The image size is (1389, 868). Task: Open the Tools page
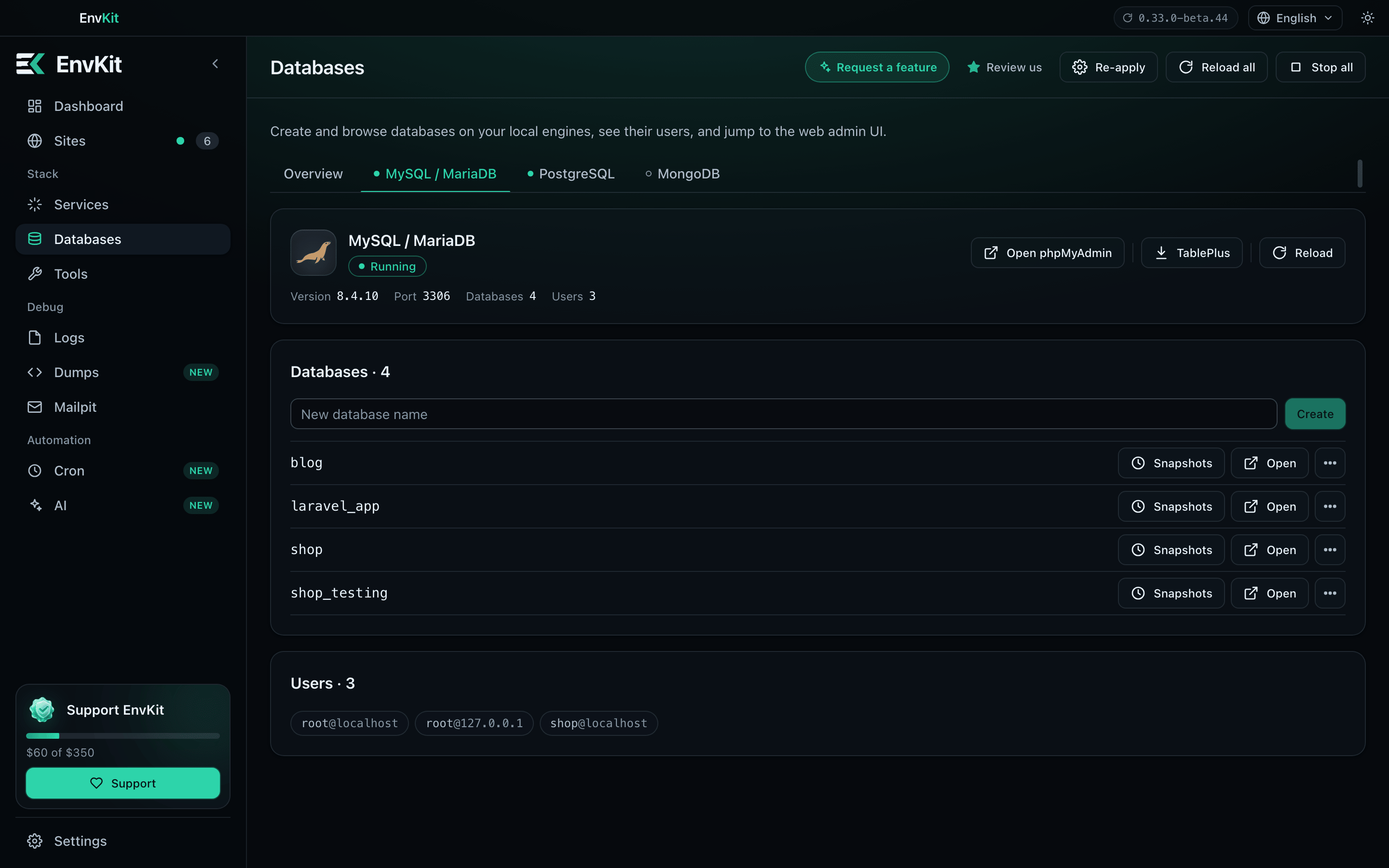tap(123, 274)
